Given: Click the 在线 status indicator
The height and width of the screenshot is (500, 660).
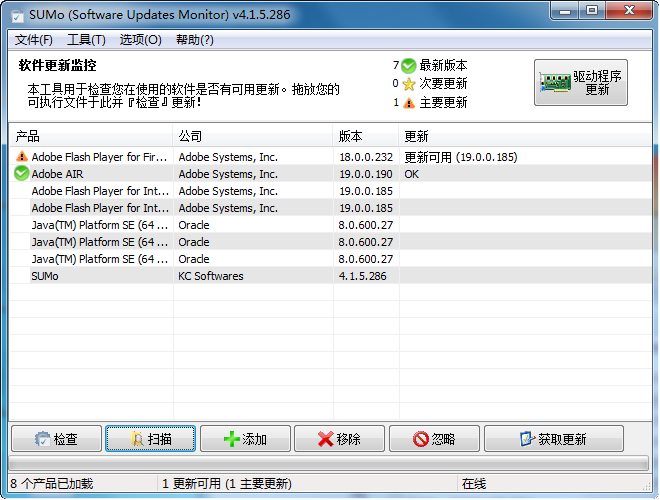Looking at the screenshot, I should pyautogui.click(x=474, y=484).
